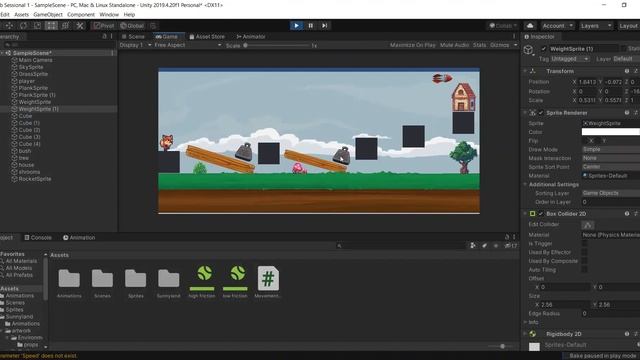Viewport: 640px width, 360px height.
Task: Open the Sprites folder in Assets
Action: tap(136, 283)
